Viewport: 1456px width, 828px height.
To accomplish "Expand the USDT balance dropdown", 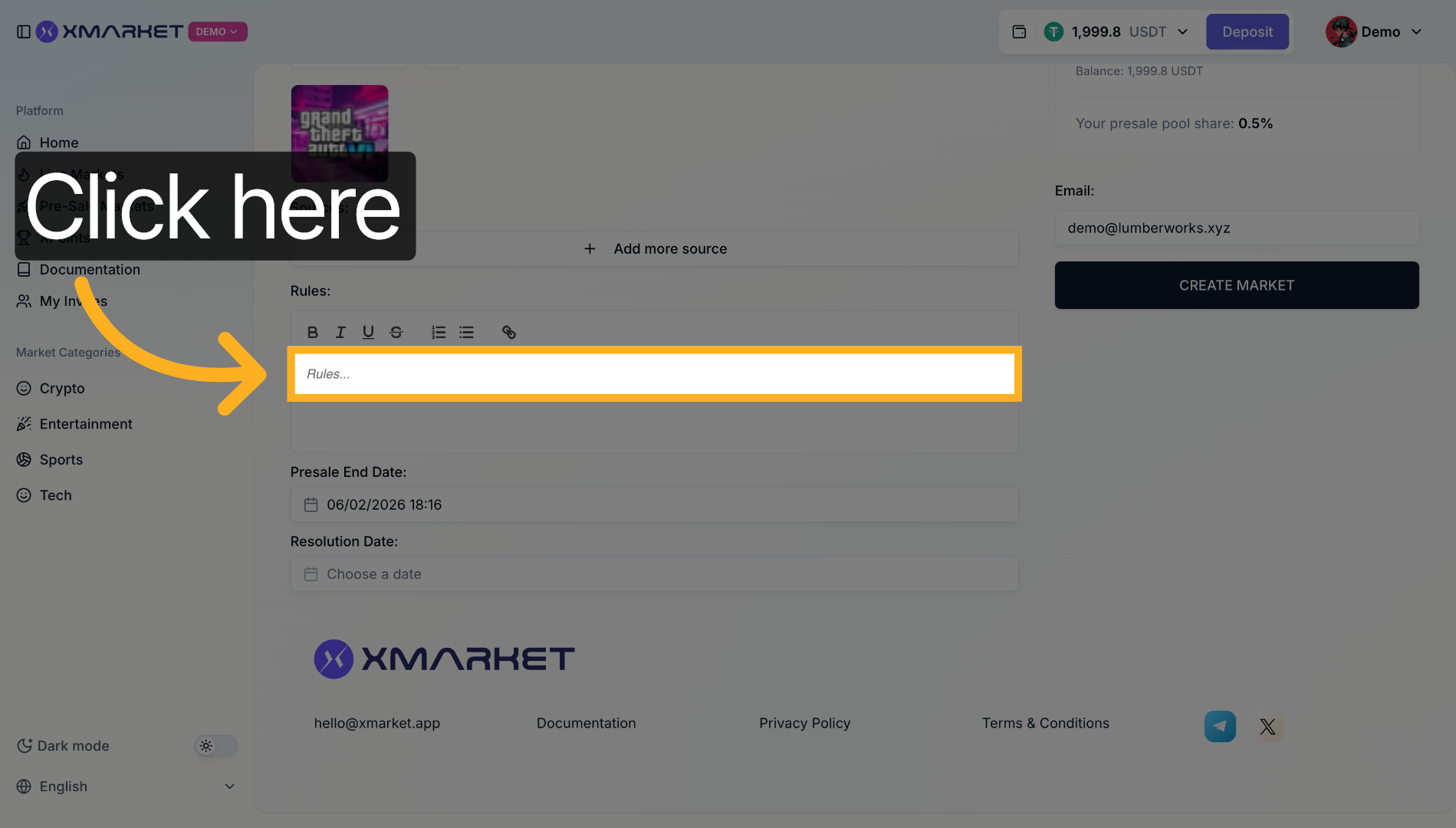I will (1182, 31).
